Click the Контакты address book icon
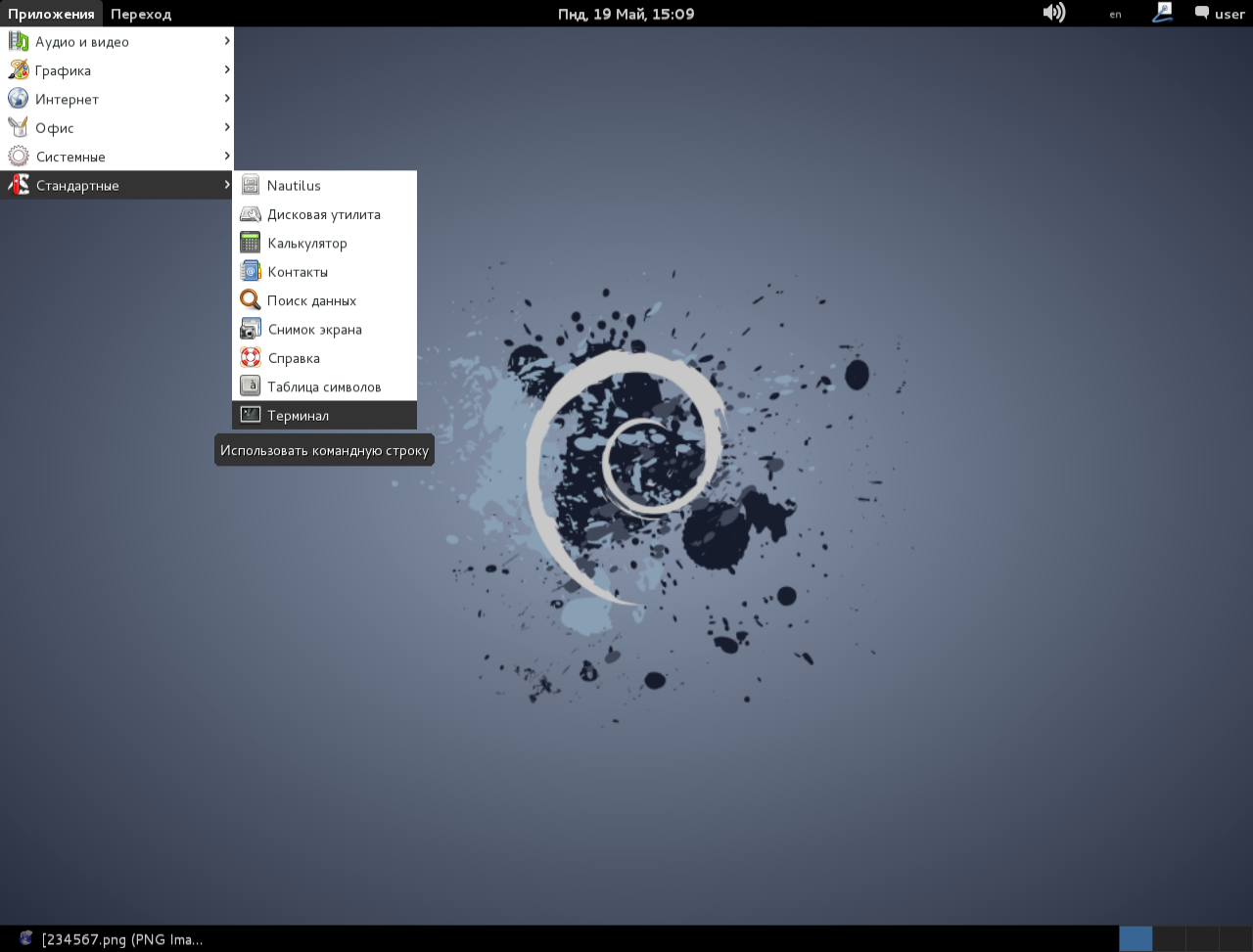Screen dimensions: 1253x952 (251, 272)
